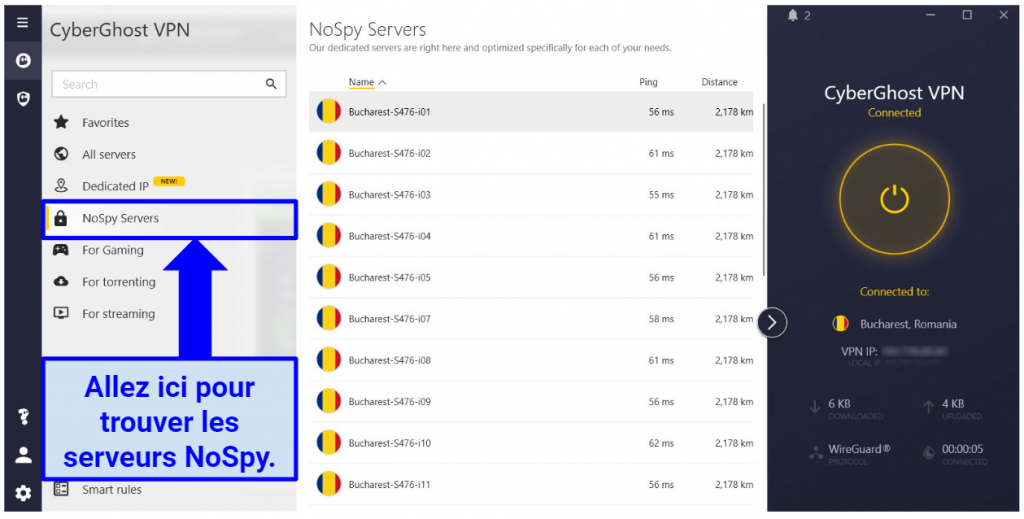Click the For streaming play icon

(61, 313)
